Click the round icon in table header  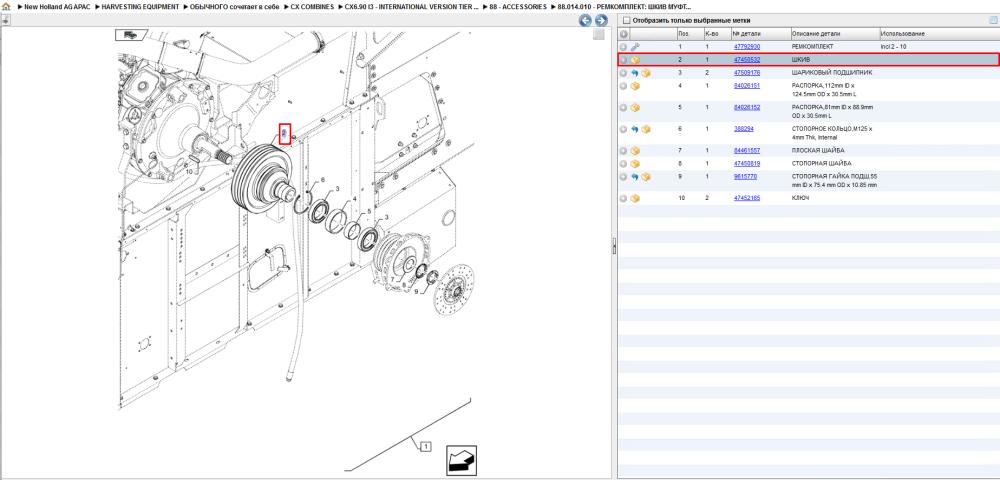pos(623,34)
